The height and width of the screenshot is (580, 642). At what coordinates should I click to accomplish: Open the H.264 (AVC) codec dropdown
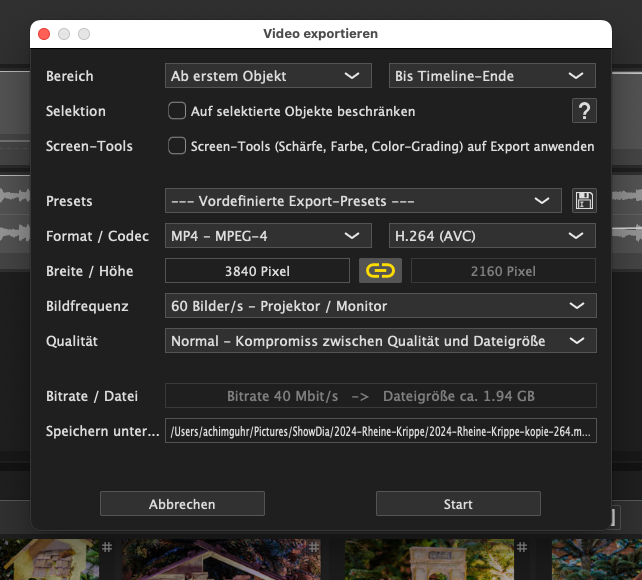[x=491, y=236]
